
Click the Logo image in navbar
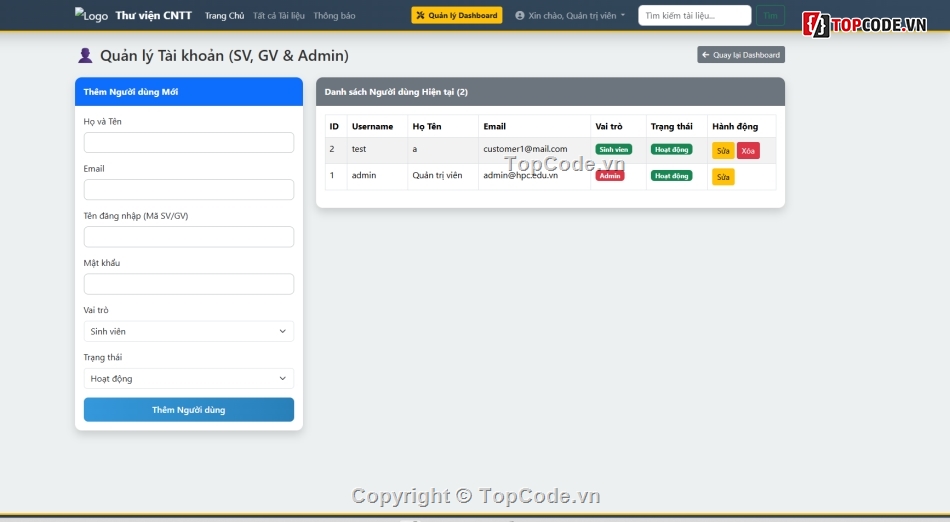point(91,16)
